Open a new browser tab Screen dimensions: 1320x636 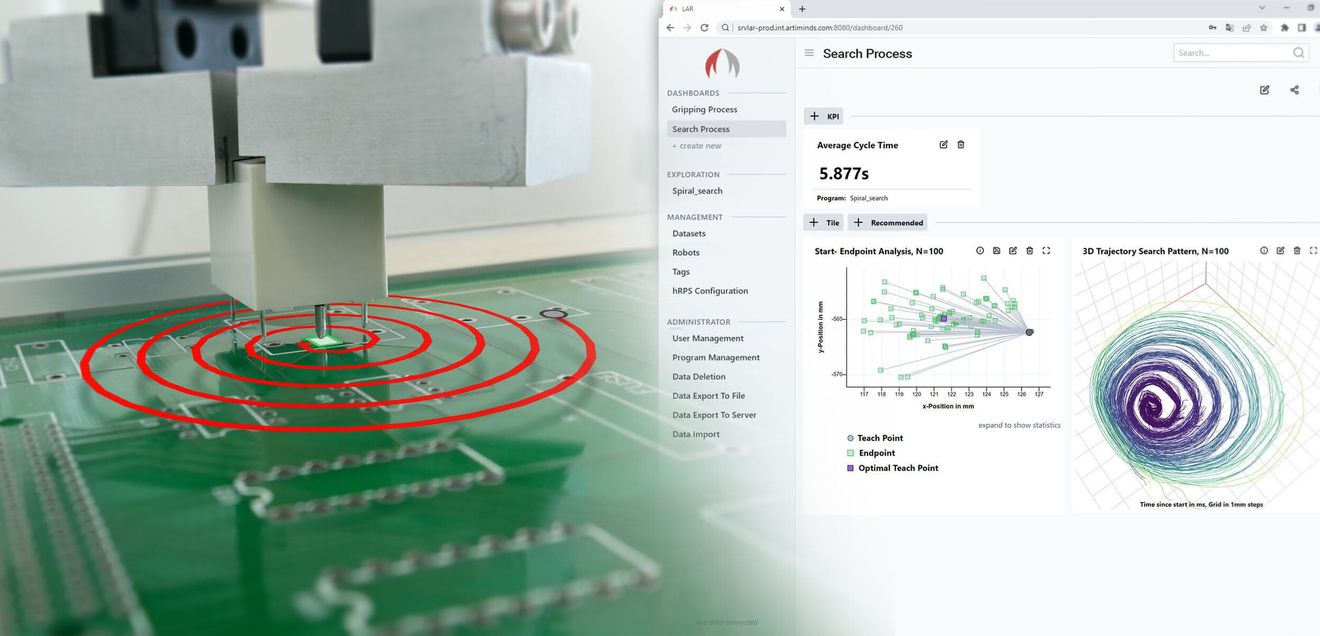(x=802, y=9)
